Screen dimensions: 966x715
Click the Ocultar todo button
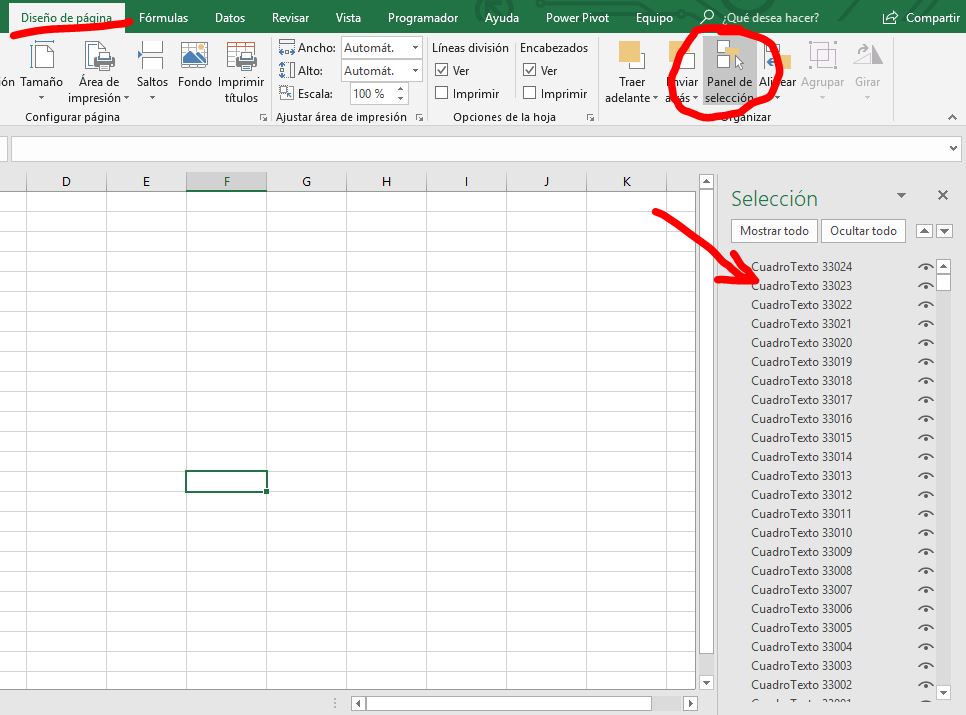pyautogui.click(x=863, y=231)
